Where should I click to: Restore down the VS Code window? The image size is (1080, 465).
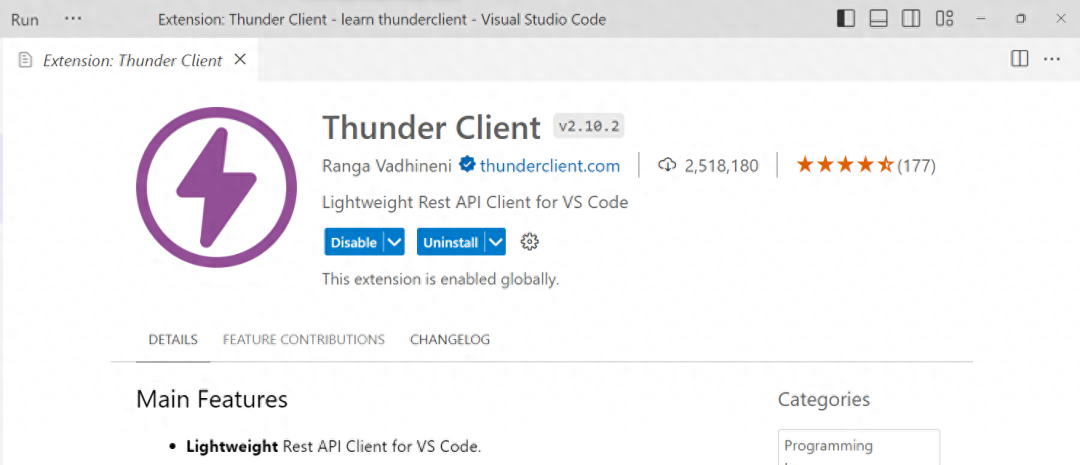point(1021,19)
